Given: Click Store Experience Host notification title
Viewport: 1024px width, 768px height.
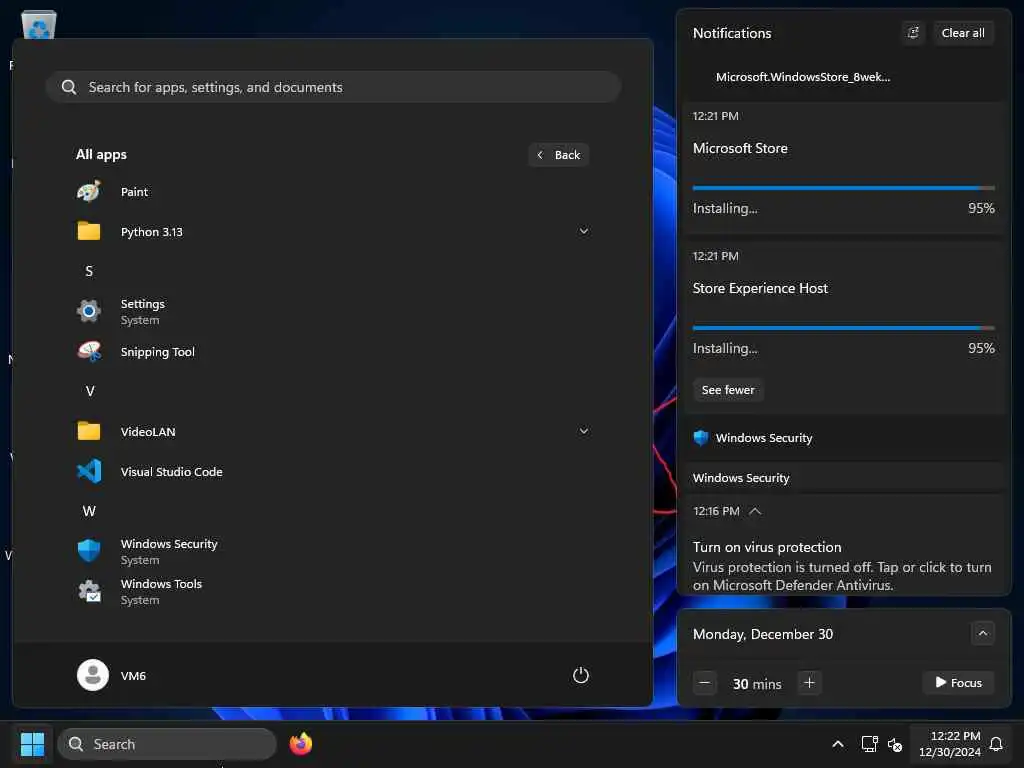Looking at the screenshot, I should (760, 288).
